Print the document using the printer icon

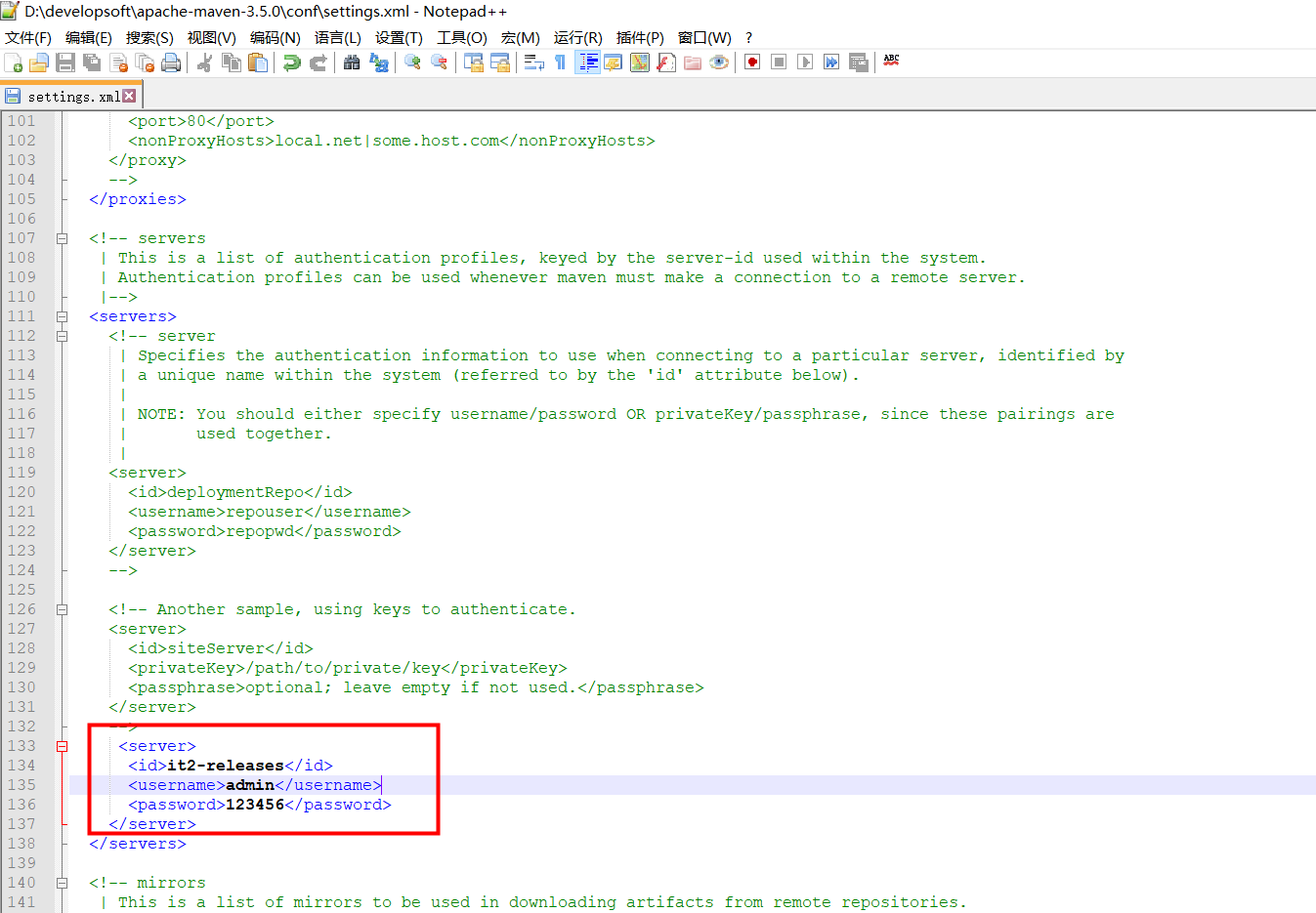coord(171,62)
